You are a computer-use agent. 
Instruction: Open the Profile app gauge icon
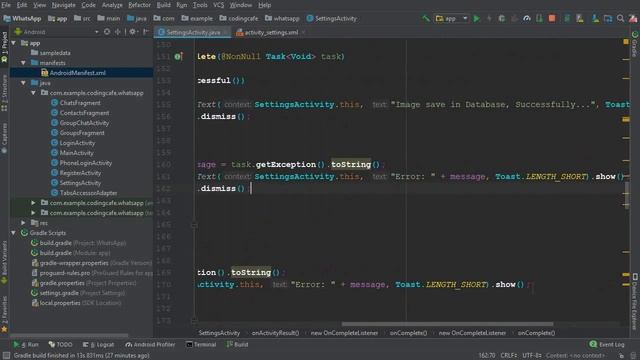click(x=527, y=18)
